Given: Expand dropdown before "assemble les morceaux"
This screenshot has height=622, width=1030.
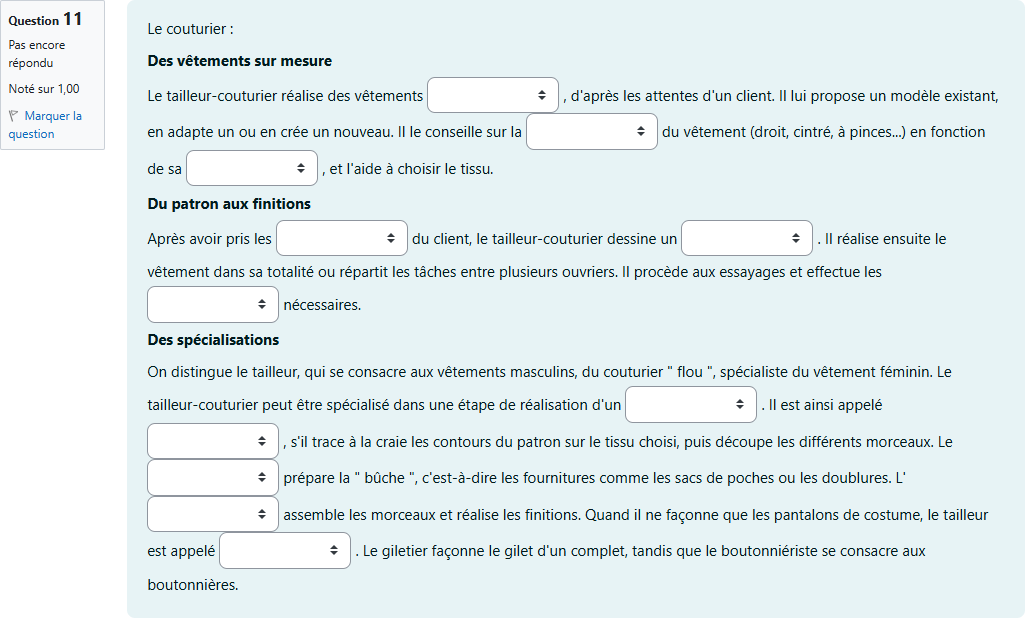Looking at the screenshot, I should click(x=213, y=514).
